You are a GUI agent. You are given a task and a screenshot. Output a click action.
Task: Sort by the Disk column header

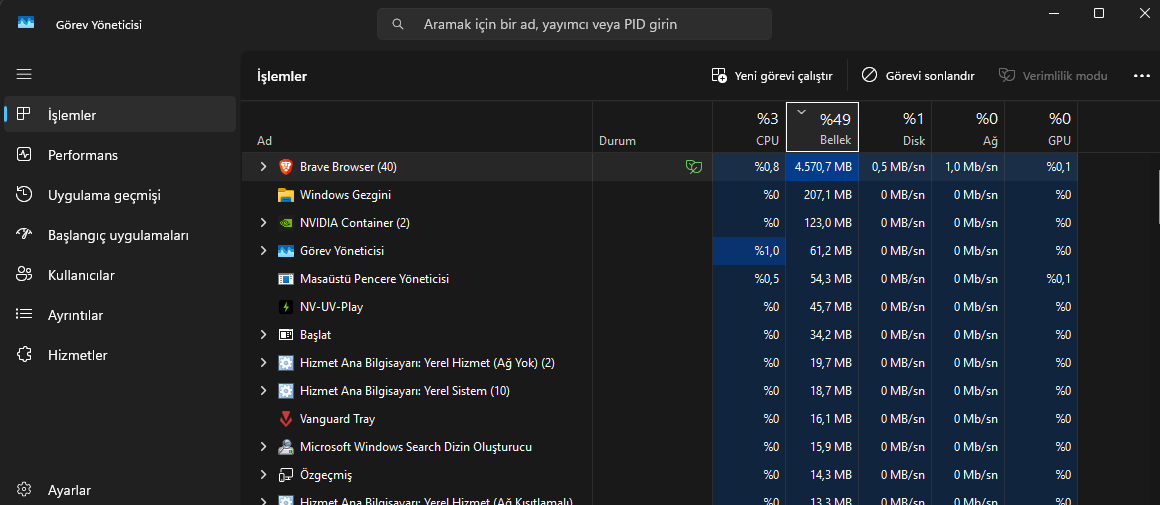894,126
